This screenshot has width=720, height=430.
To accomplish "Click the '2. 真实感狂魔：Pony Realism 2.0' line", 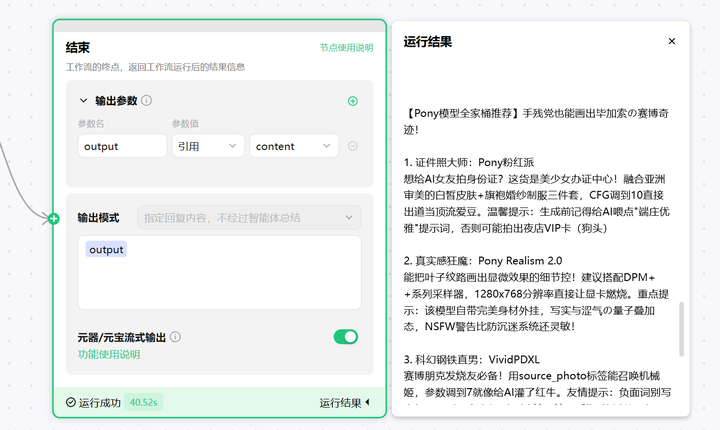I will (x=483, y=261).
